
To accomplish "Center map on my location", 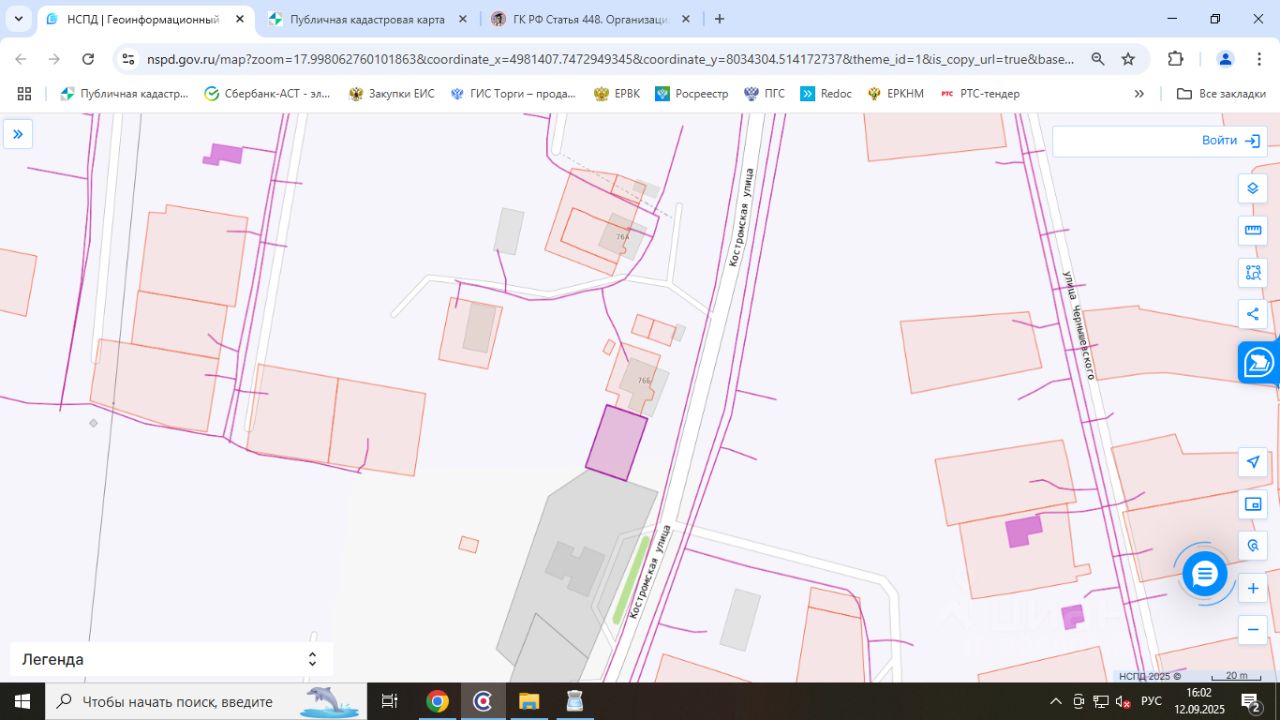I will click(1253, 462).
